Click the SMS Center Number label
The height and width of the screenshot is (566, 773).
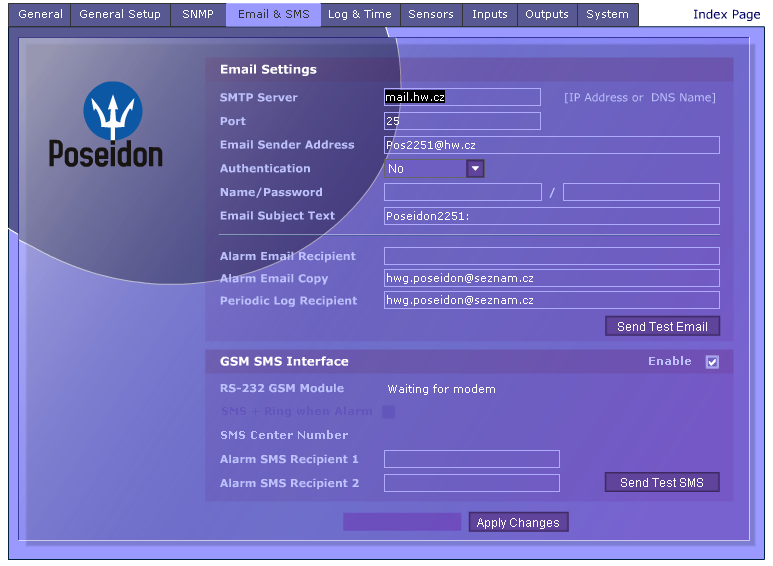pos(284,435)
